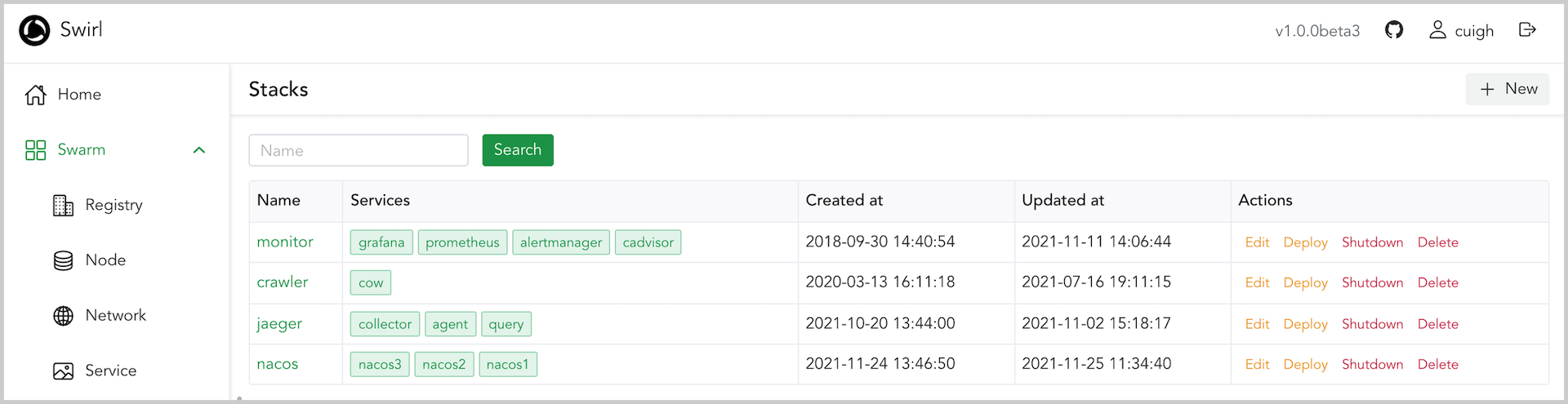1568x404 pixels.
Task: Click the prometheus service tag
Action: pyautogui.click(x=462, y=242)
